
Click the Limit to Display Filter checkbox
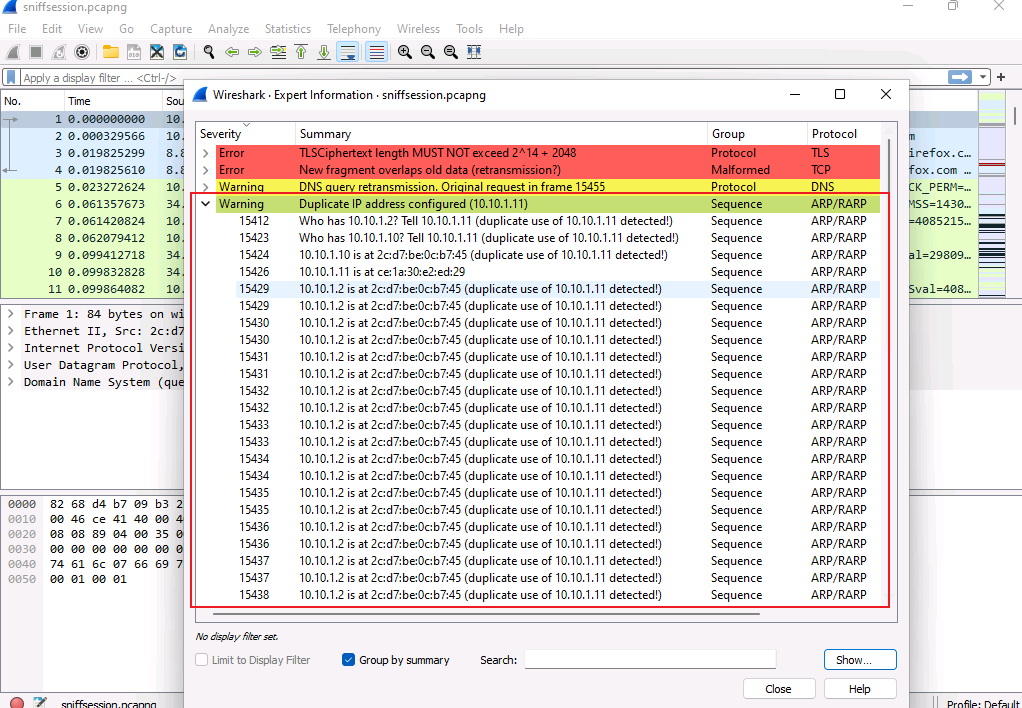(x=203, y=660)
